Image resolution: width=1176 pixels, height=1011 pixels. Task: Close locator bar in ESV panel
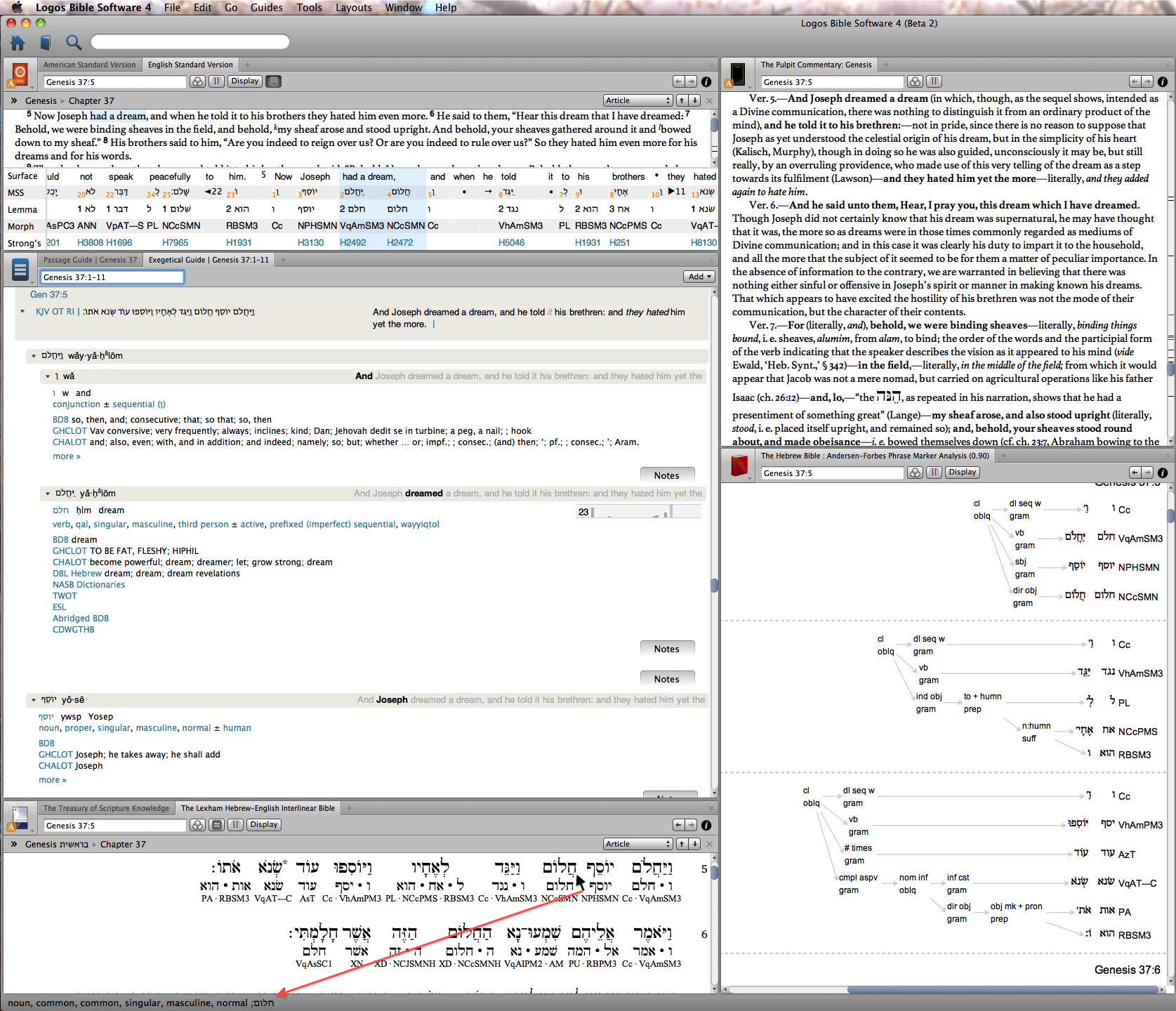(x=709, y=100)
